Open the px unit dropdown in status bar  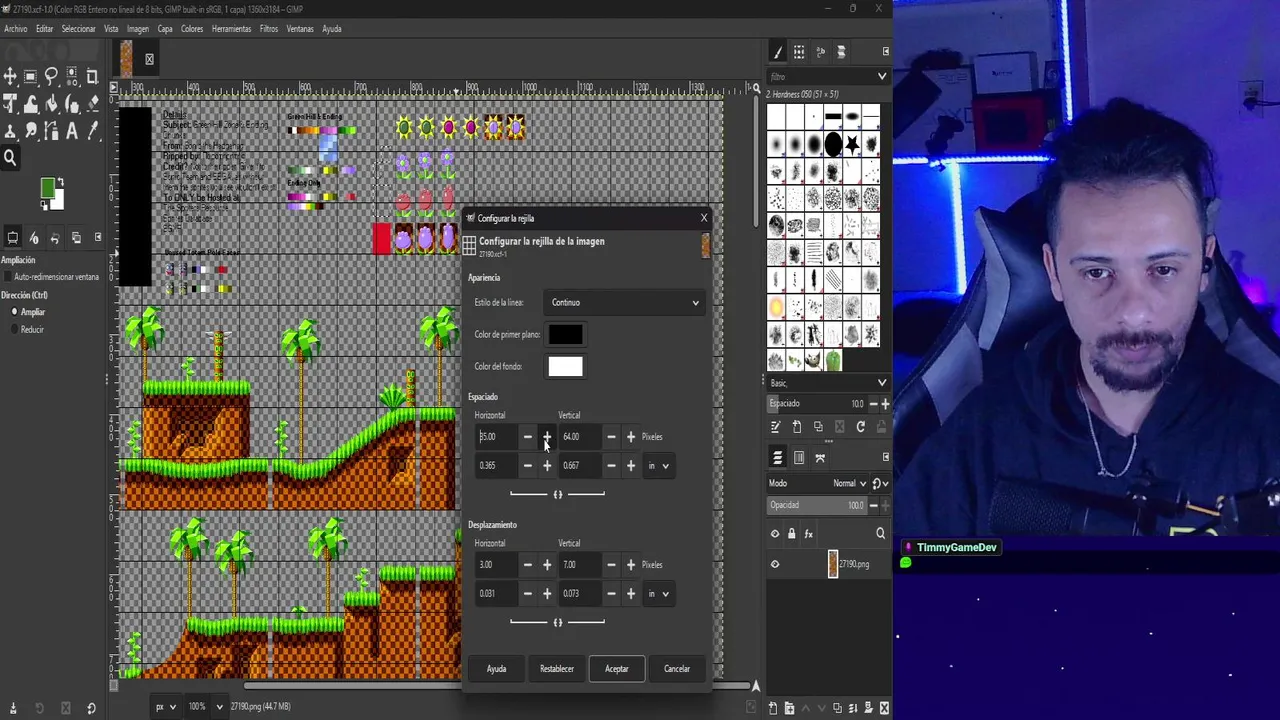(x=166, y=707)
